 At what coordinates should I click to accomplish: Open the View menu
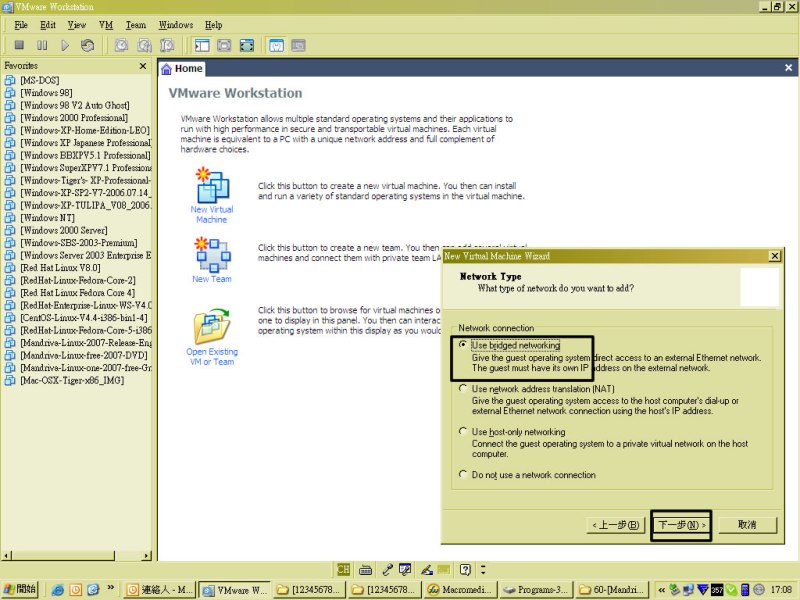(x=77, y=25)
